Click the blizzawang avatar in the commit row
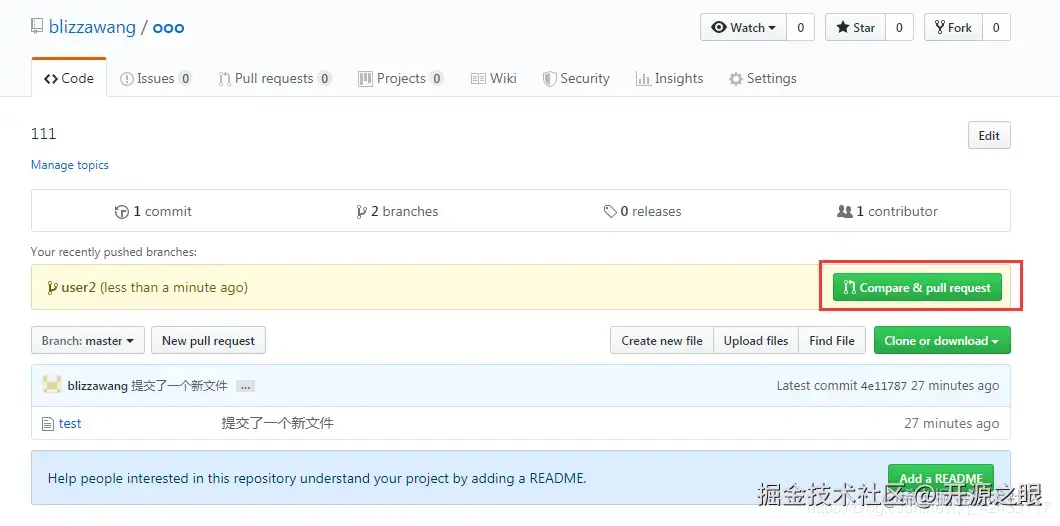This screenshot has height=526, width=1060. 52,385
